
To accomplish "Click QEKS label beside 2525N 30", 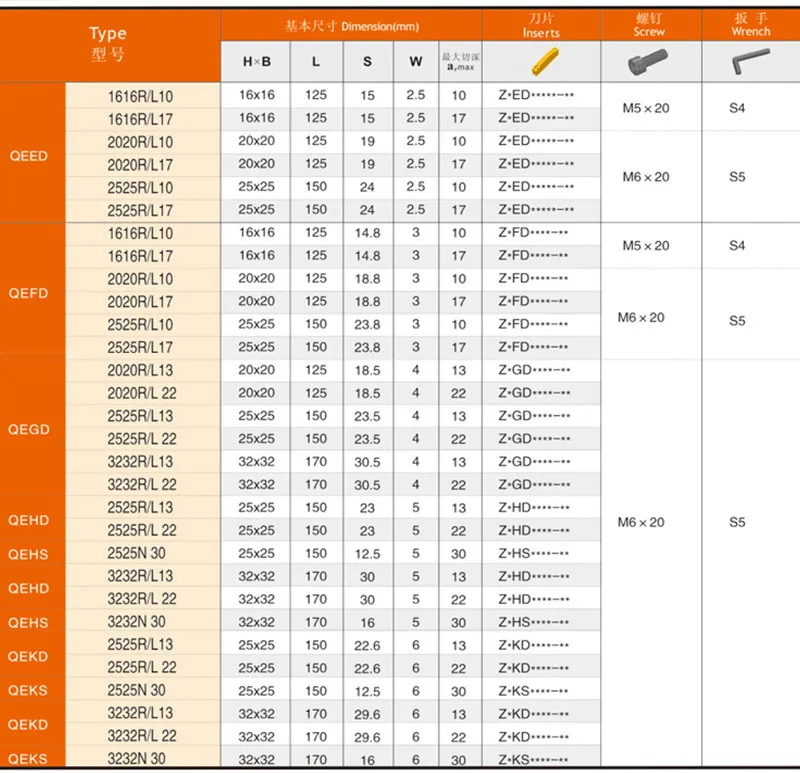I will [x=28, y=690].
